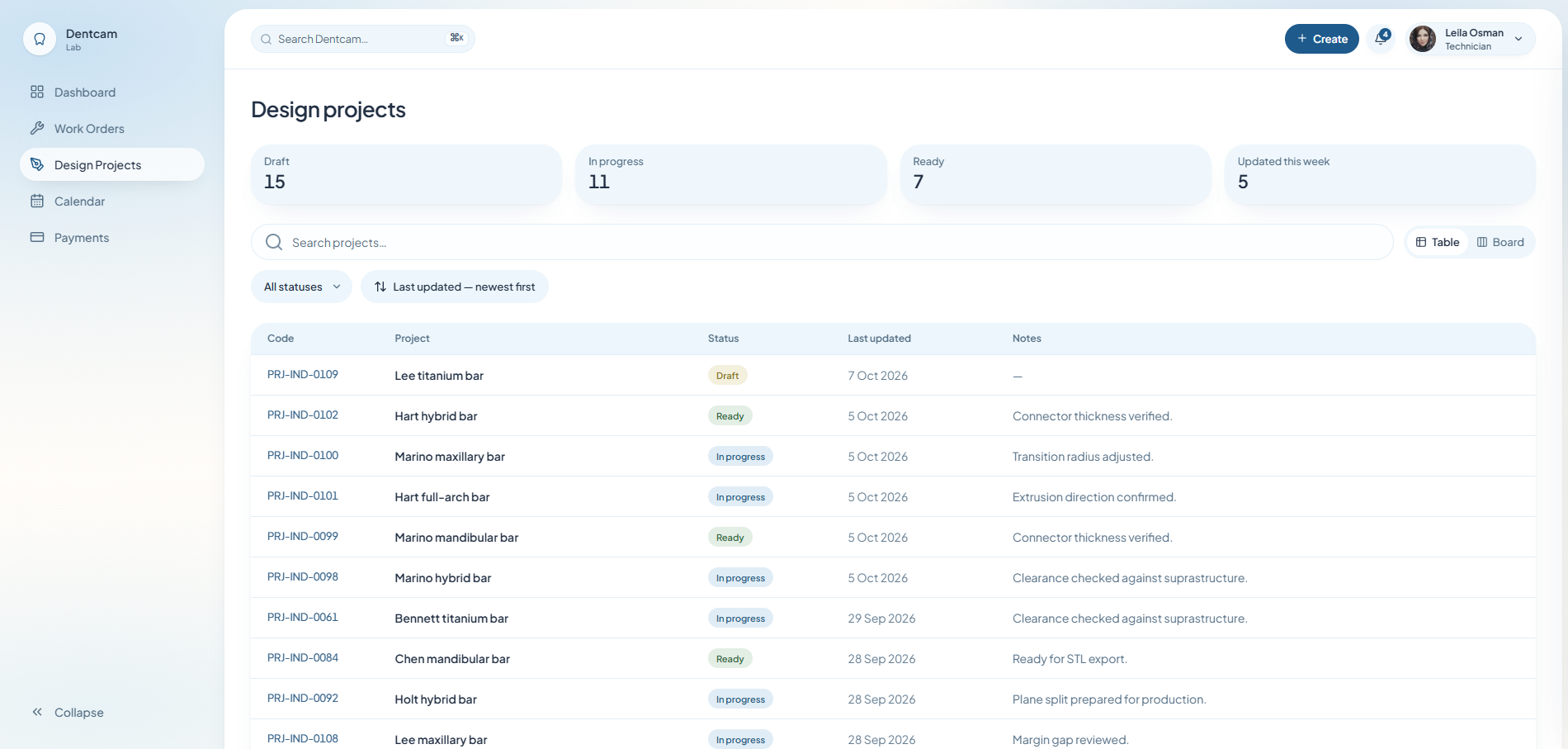
Task: Click the magnifier icon in Search Dentcam
Action: [267, 39]
